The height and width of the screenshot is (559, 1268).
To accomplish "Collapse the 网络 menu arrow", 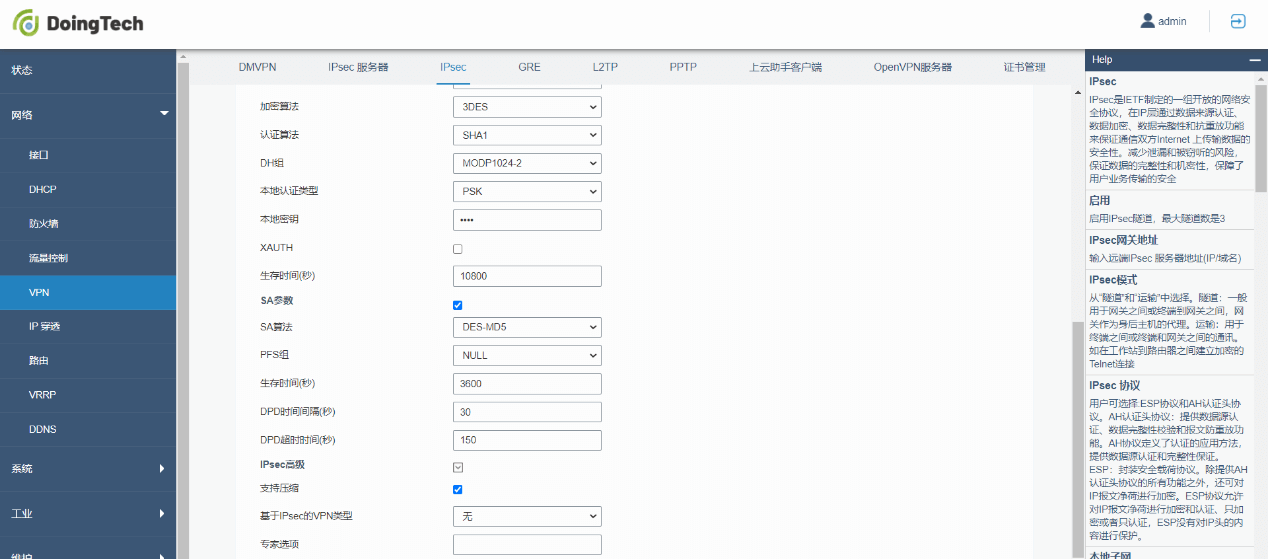I will coord(164,114).
